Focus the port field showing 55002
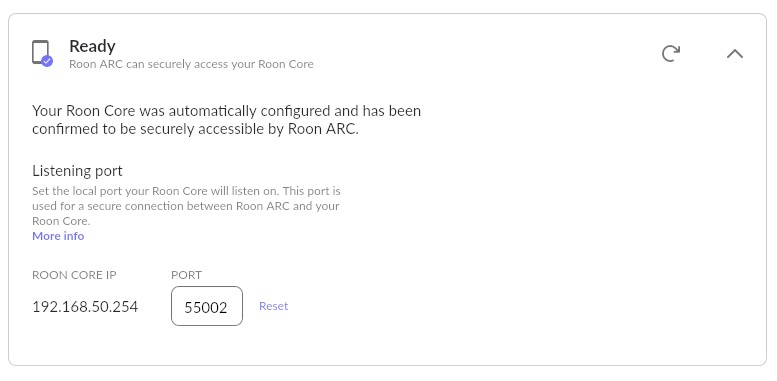The height and width of the screenshot is (381, 777). (207, 306)
